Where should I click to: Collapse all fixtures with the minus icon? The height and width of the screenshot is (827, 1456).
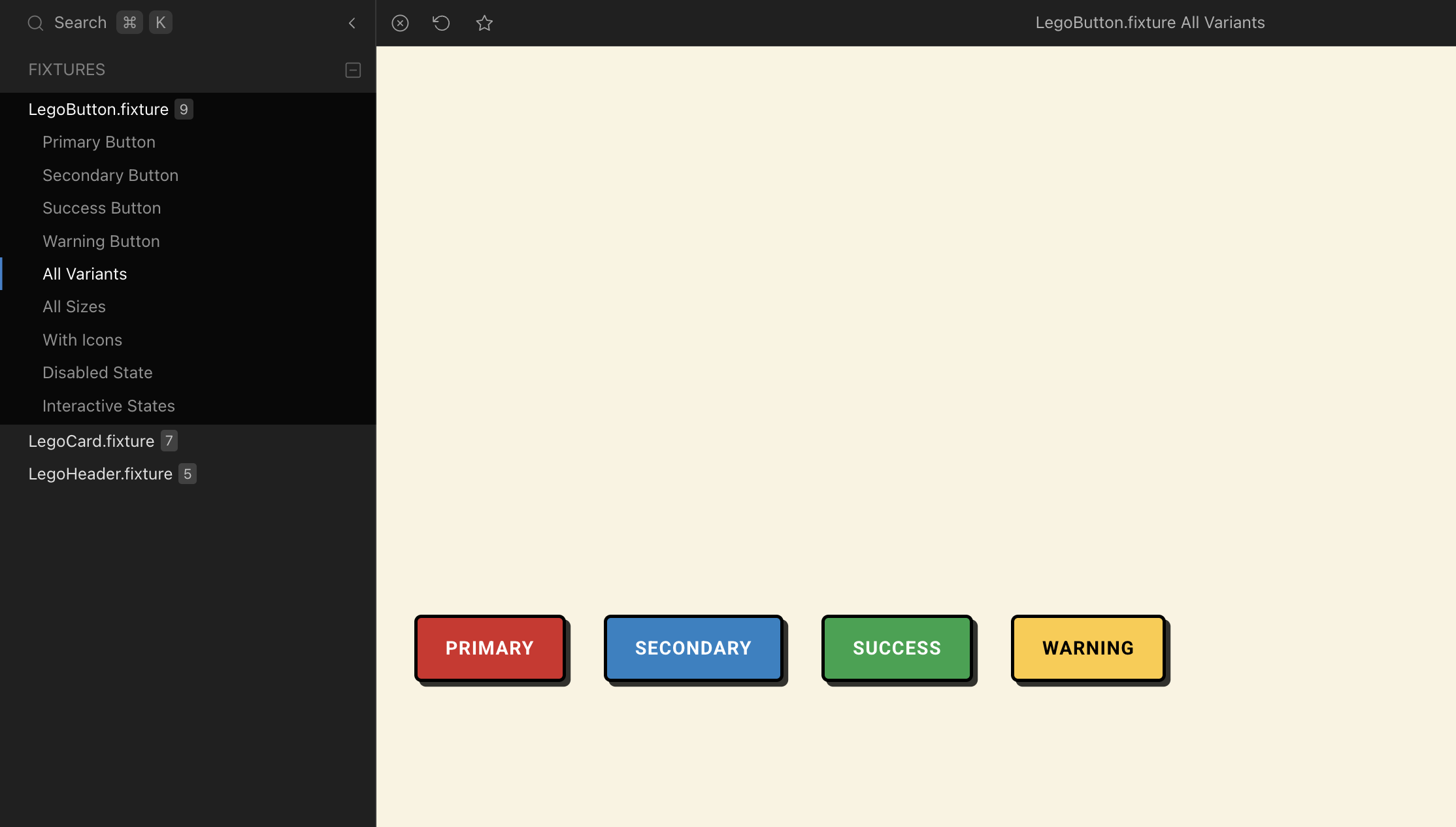(353, 70)
